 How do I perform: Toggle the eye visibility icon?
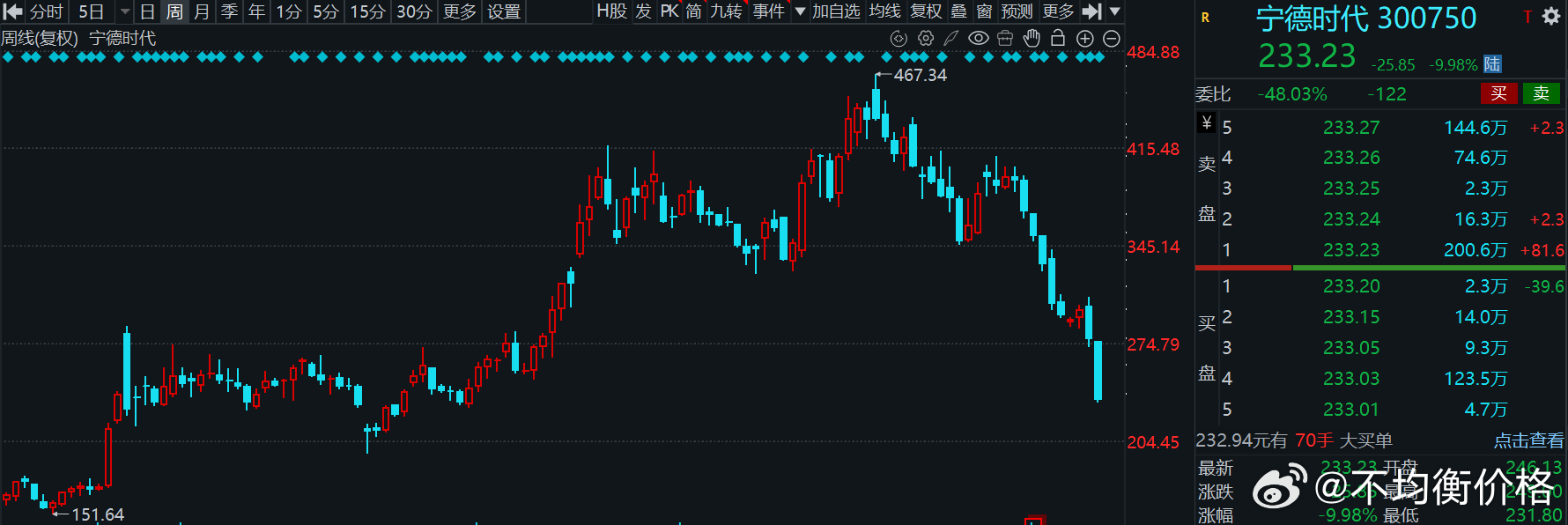pos(978,38)
